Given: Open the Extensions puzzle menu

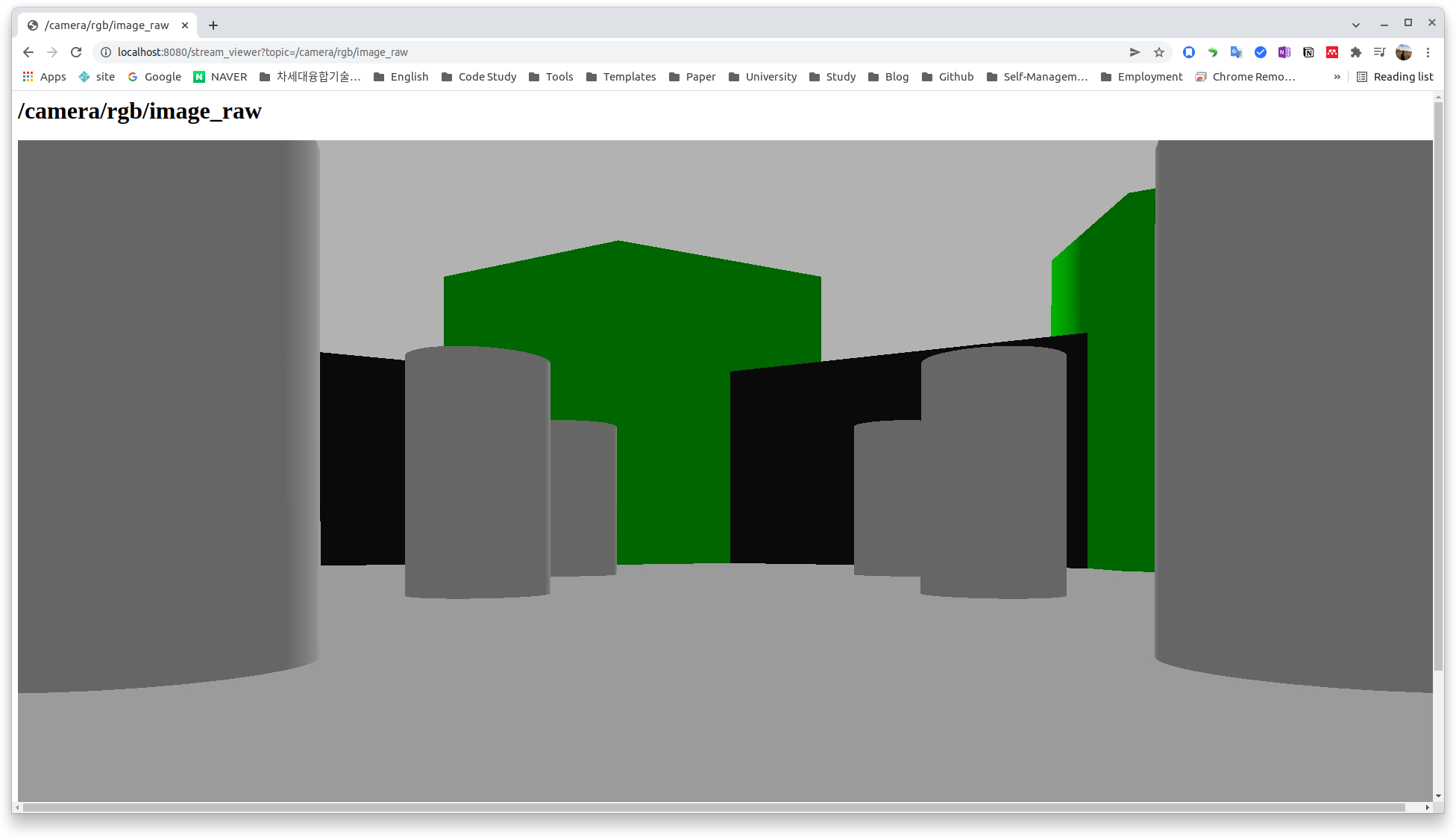Looking at the screenshot, I should pyautogui.click(x=1356, y=52).
